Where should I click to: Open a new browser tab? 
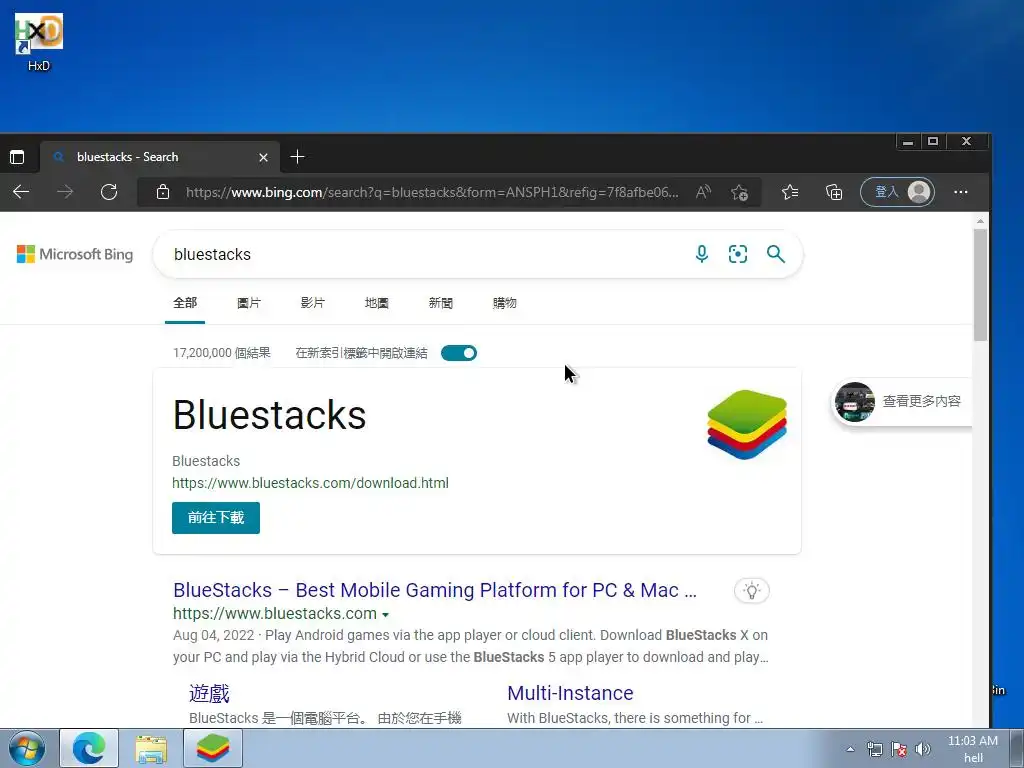tap(297, 157)
